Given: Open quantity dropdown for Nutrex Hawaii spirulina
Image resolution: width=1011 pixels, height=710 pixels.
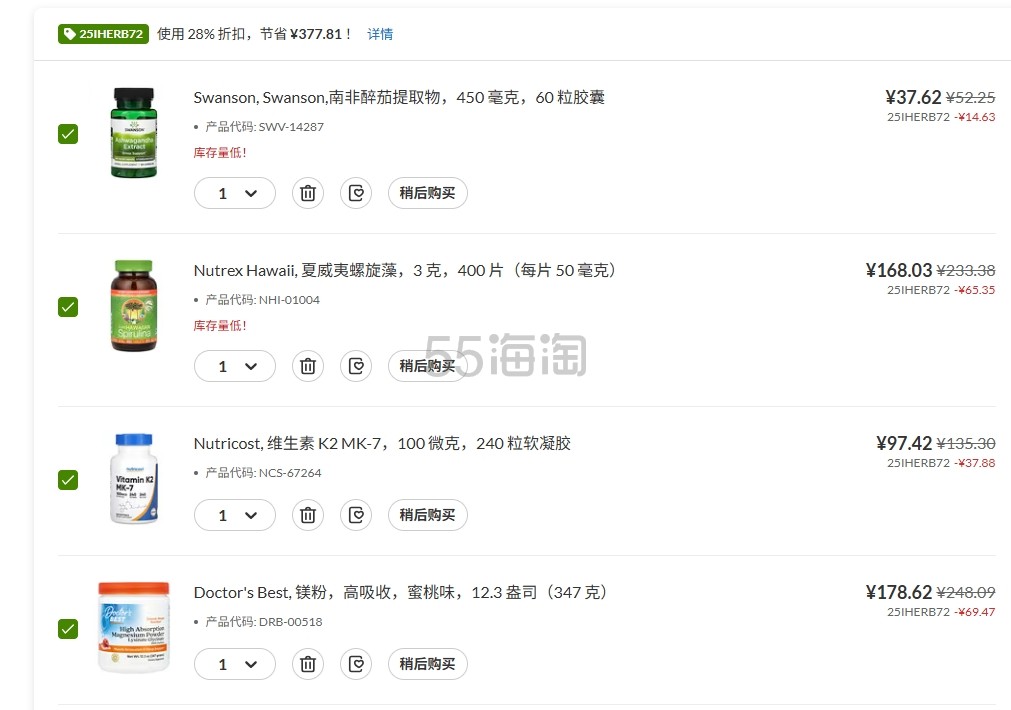Looking at the screenshot, I should tap(235, 366).
